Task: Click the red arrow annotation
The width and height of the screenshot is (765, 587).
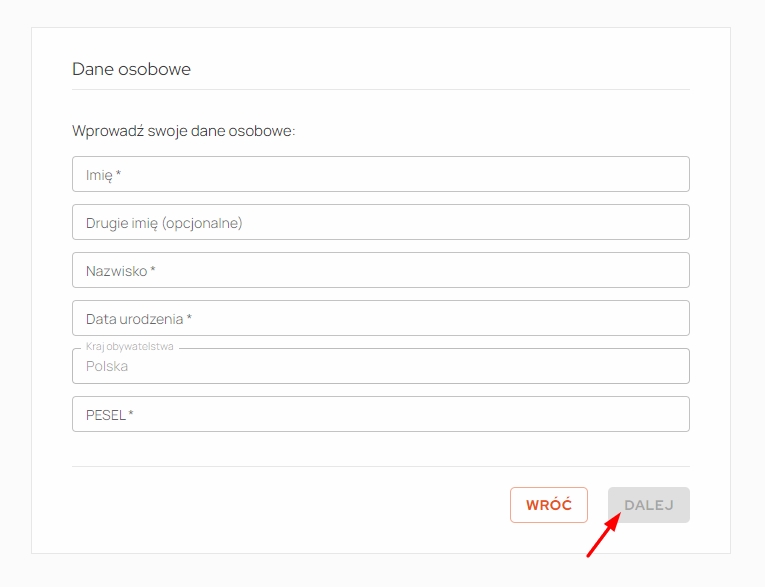Action: pyautogui.click(x=604, y=535)
